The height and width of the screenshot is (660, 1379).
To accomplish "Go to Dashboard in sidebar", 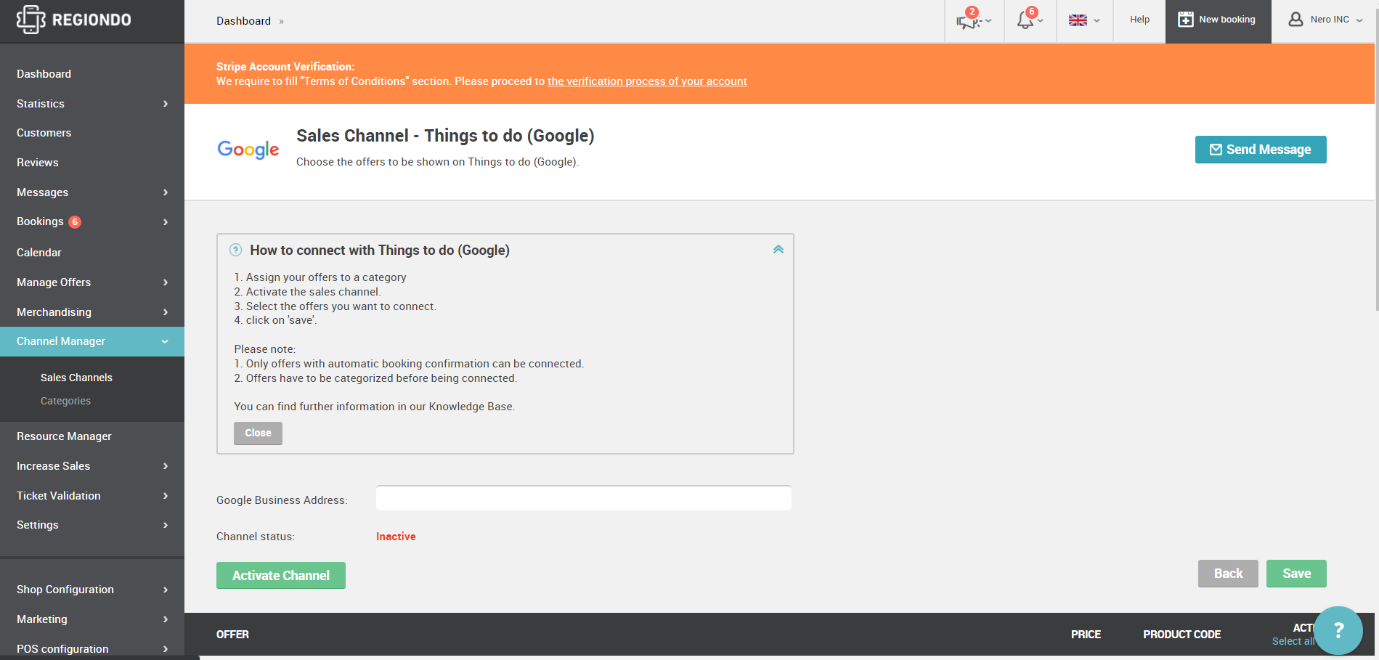I will 44,74.
